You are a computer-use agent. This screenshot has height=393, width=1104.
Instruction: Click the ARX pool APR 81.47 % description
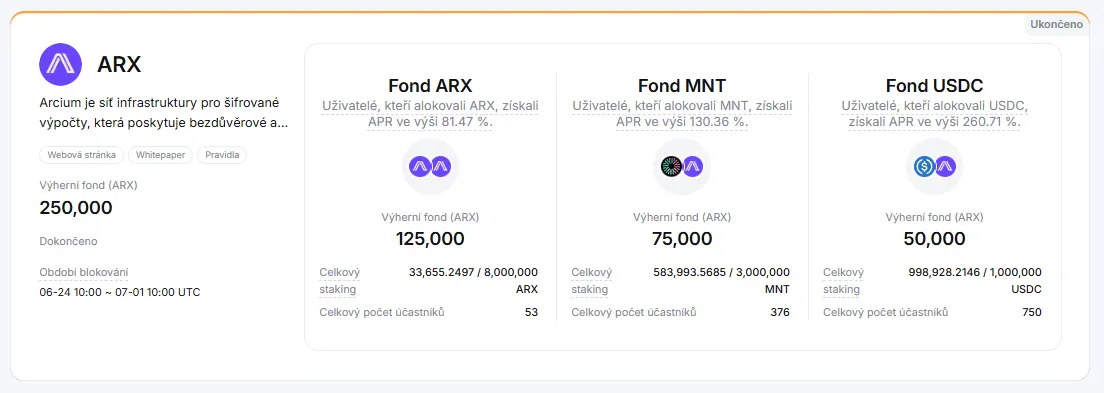[430, 113]
